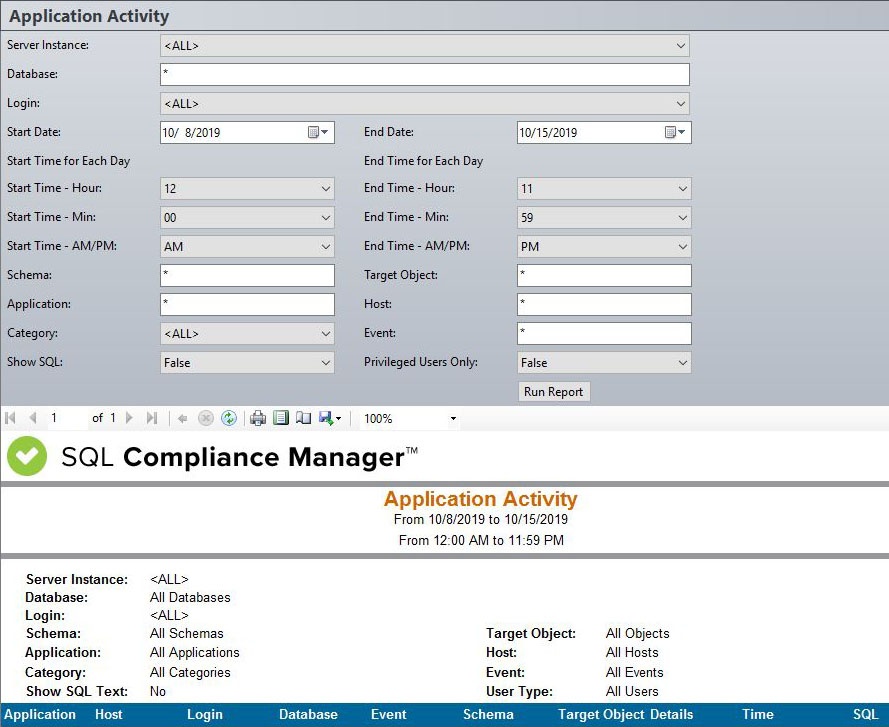Open End Time AM/PM dropdown
This screenshot has width=889, height=727.
click(683, 246)
